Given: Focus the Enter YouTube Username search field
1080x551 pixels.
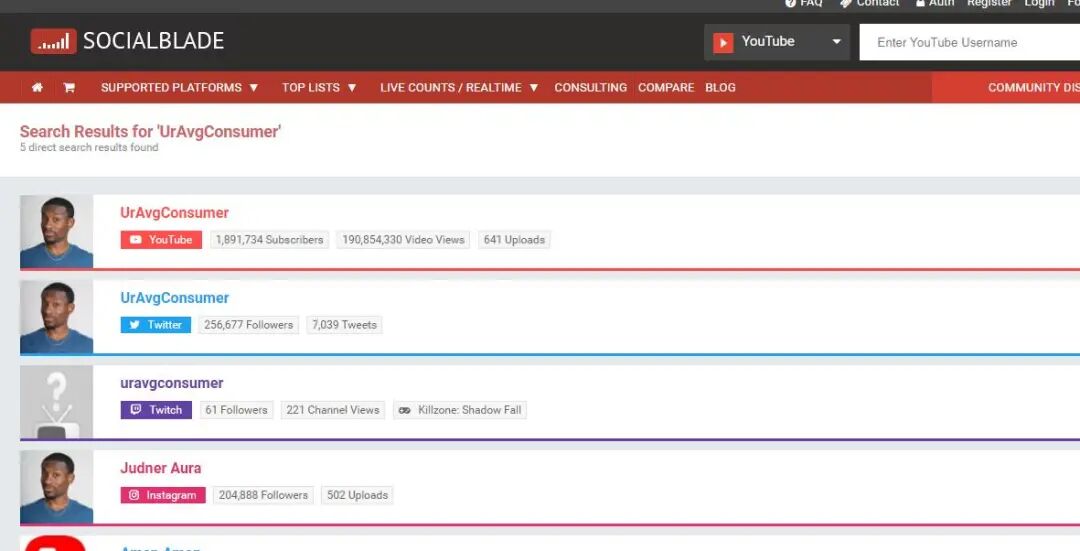Looking at the screenshot, I should click(x=970, y=42).
